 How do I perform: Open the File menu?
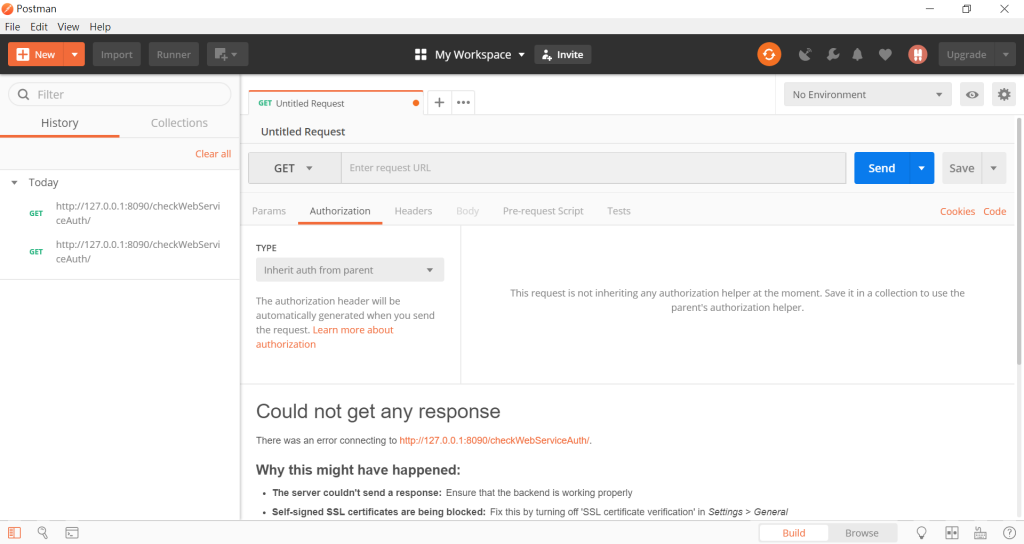click(12, 27)
